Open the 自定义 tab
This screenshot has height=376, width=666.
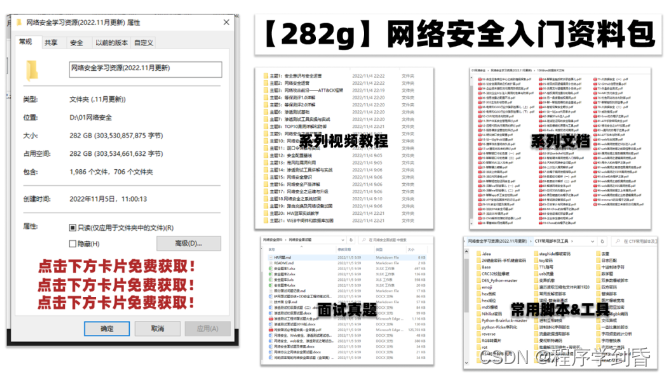click(x=144, y=42)
